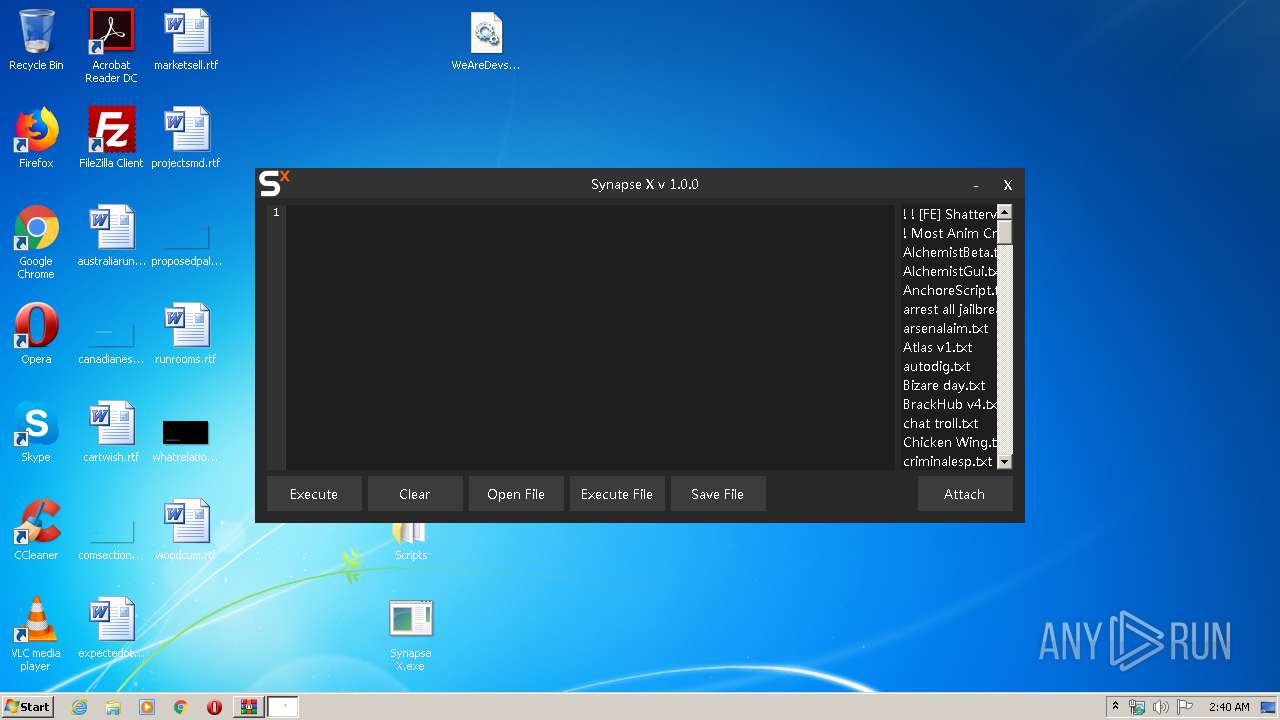Open the Recycle Bin desktop icon

[x=36, y=41]
